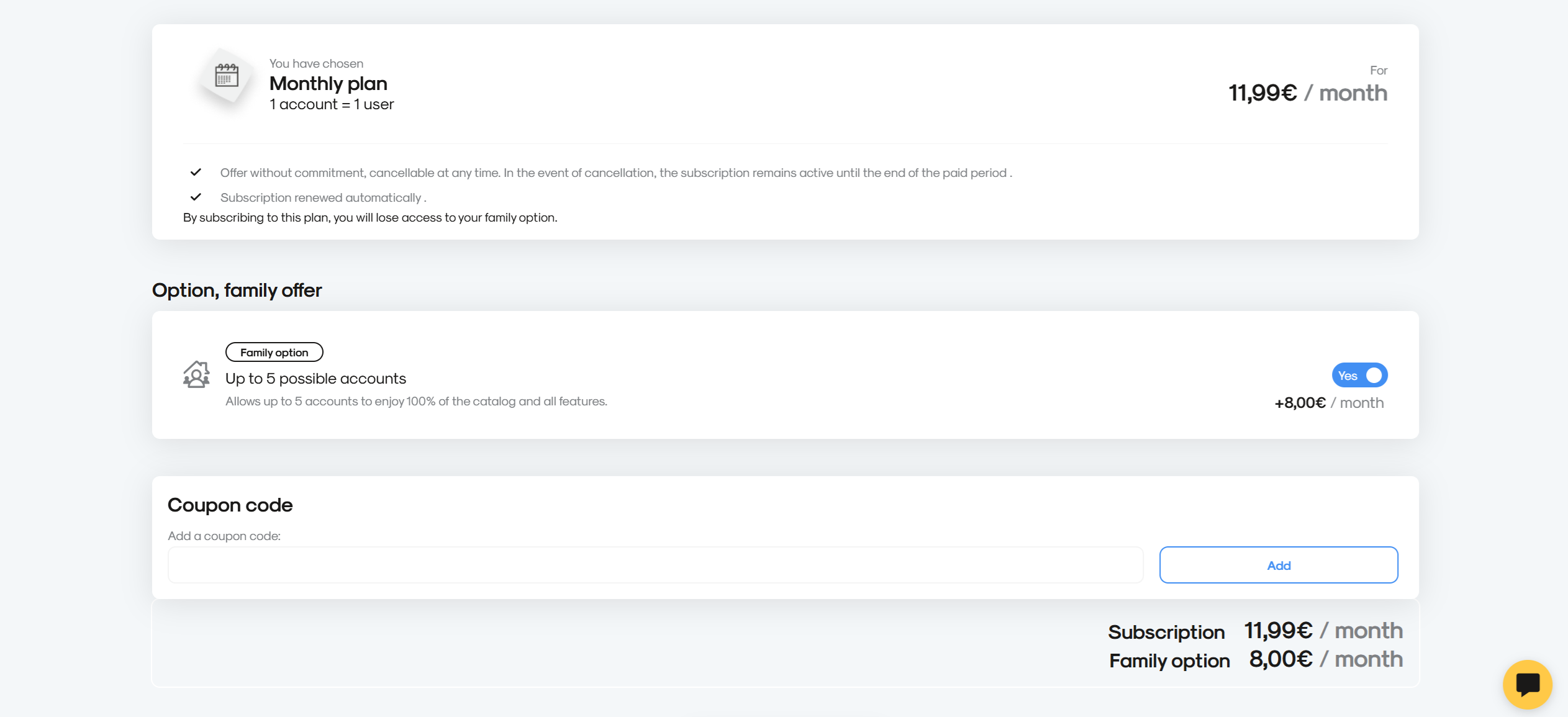Click the Option, family offer heading

coord(237,290)
